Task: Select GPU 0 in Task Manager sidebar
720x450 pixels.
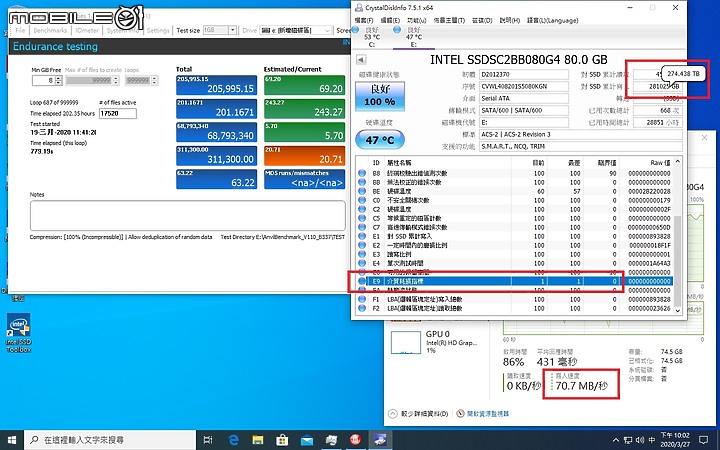Action: 434,342
